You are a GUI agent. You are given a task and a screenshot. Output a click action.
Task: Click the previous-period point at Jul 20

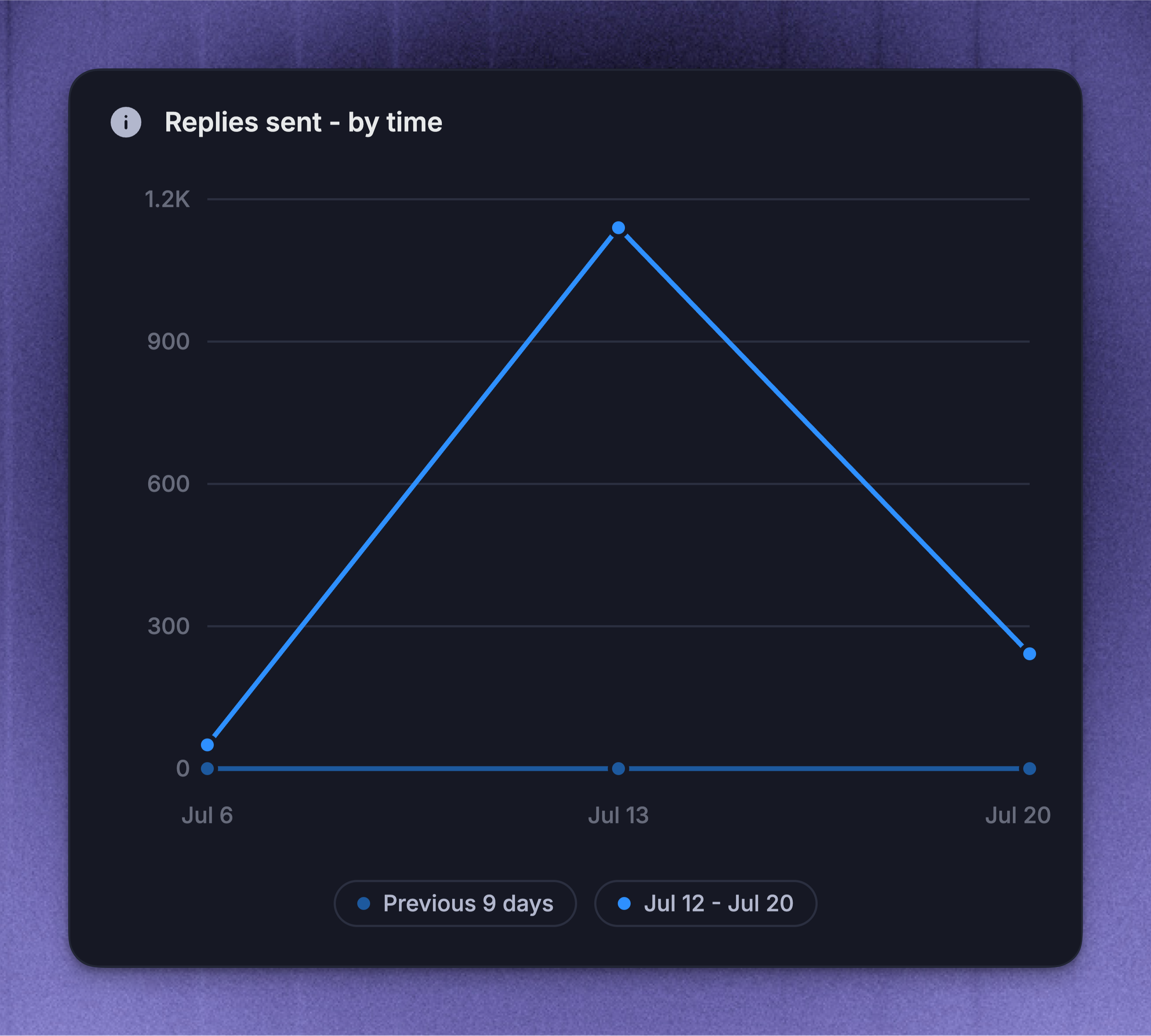tap(1029, 768)
